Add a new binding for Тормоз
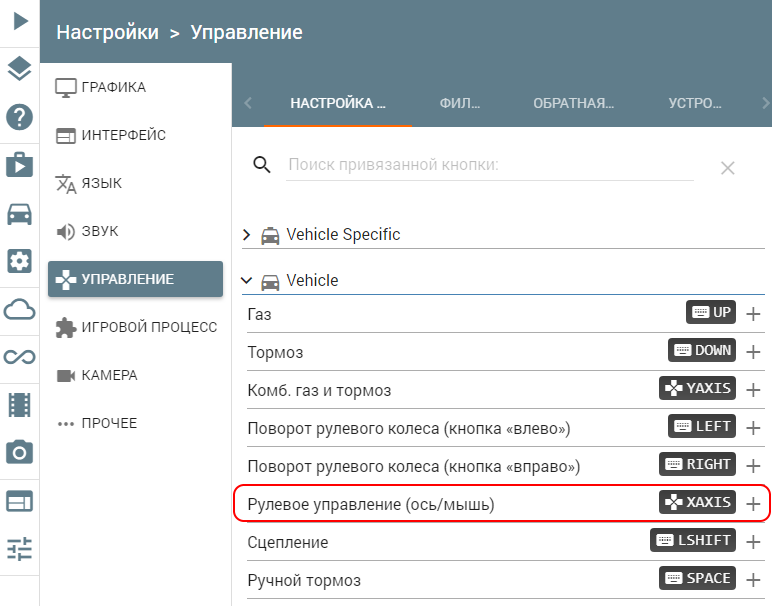This screenshot has height=606, width=772. [x=754, y=352]
